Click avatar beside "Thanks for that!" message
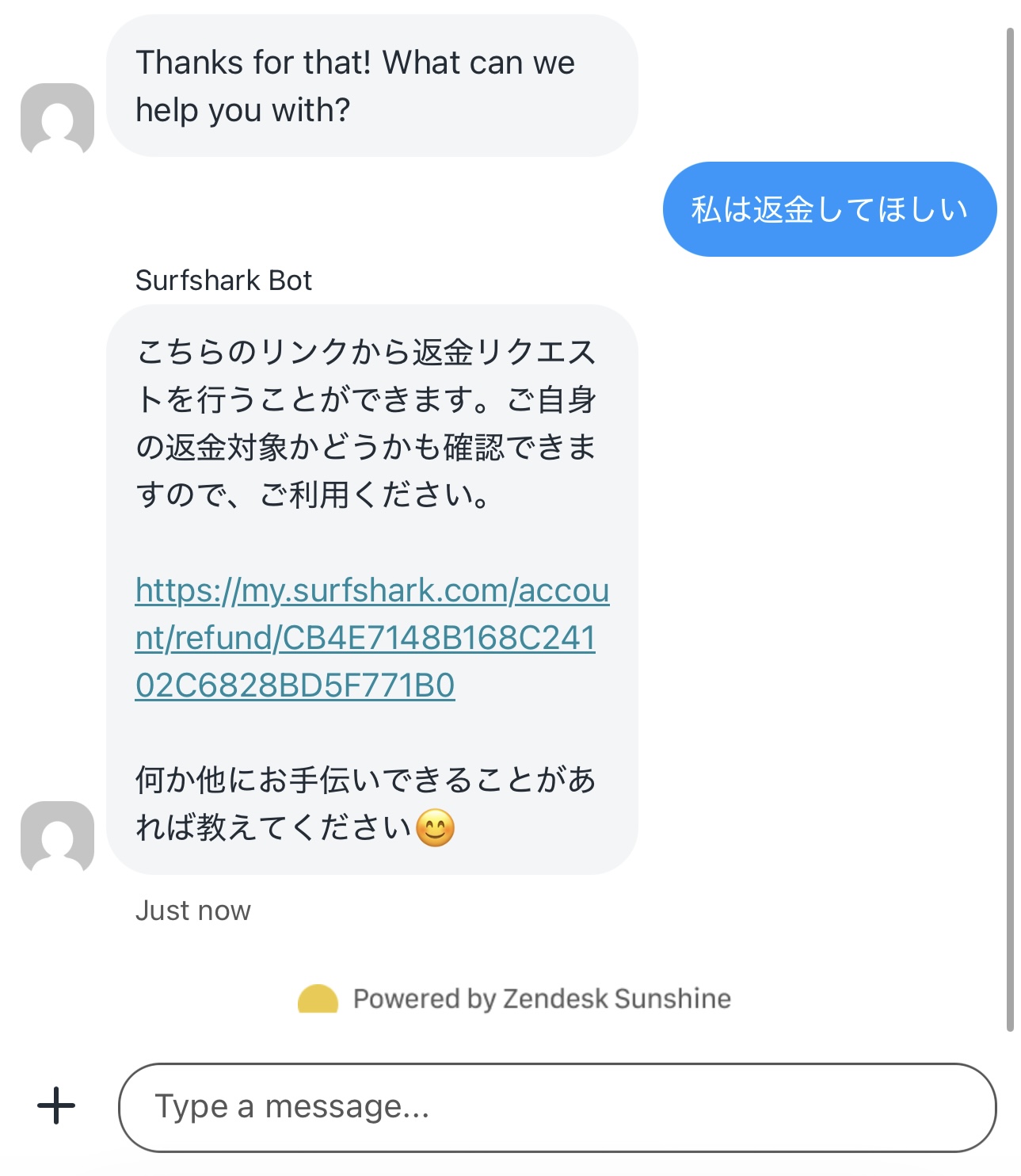This screenshot has height=1176, width=1021. [x=57, y=119]
